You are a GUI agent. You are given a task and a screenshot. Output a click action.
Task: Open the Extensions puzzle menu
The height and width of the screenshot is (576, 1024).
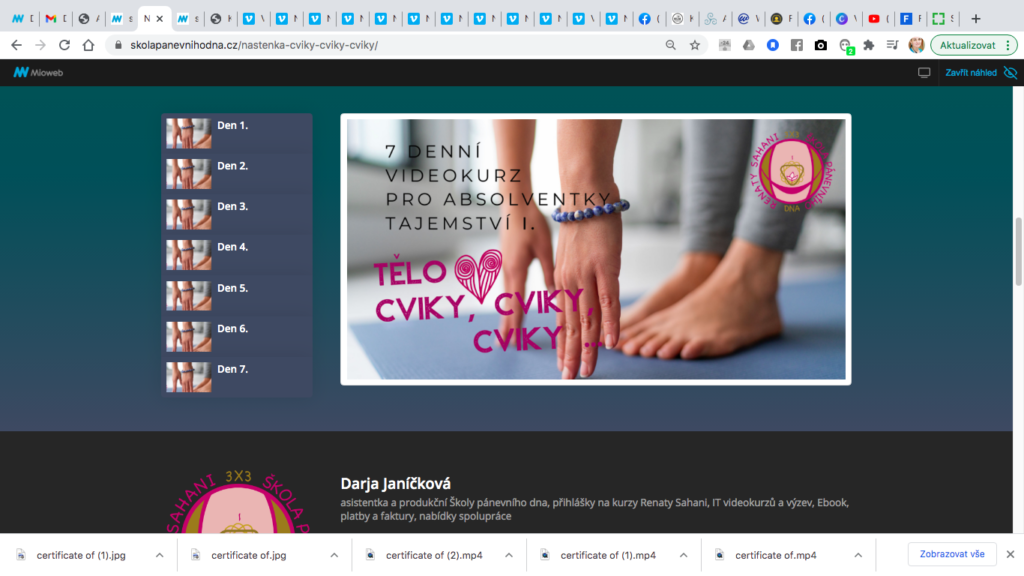tap(869, 45)
